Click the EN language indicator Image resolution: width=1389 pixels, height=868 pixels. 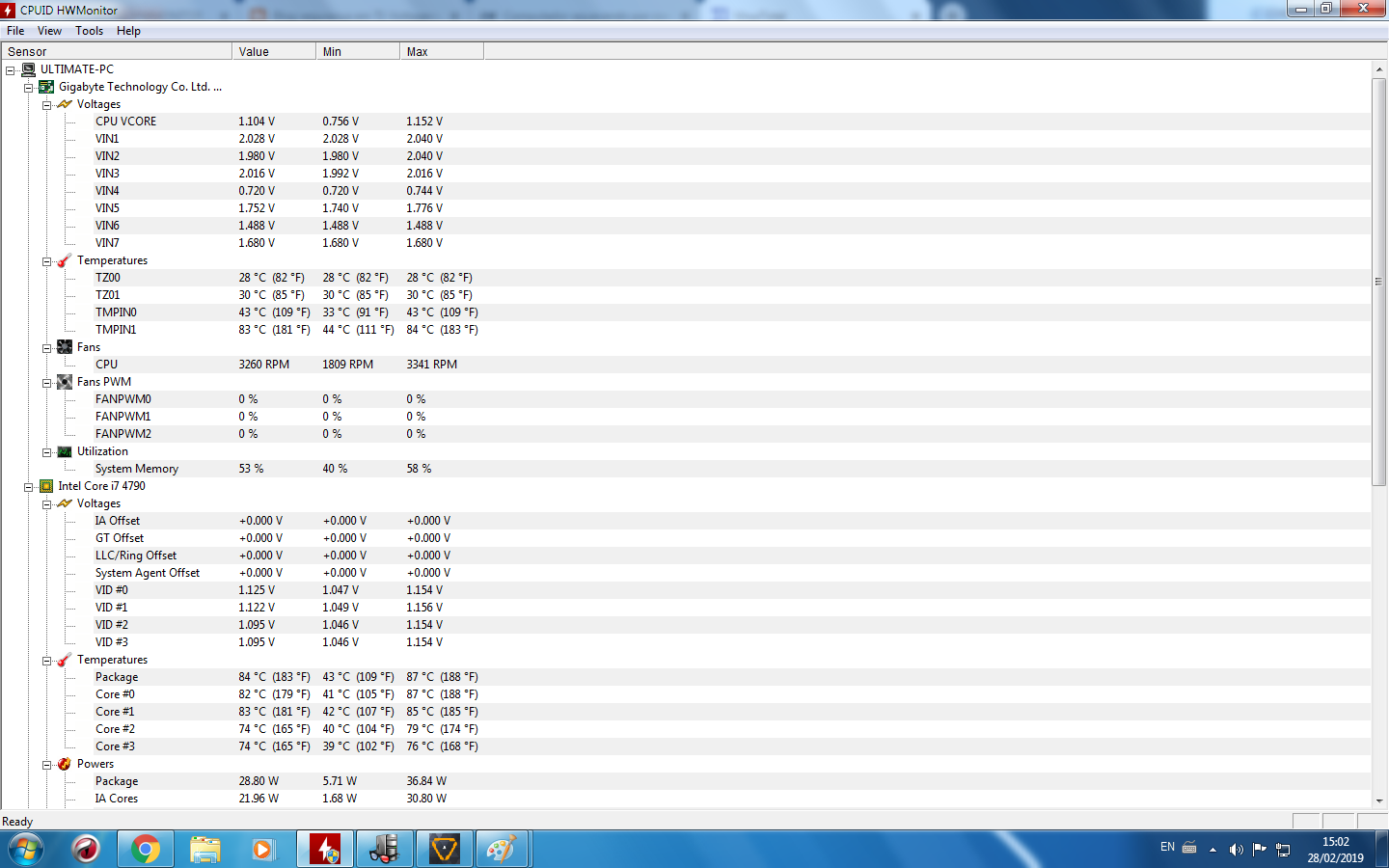coord(1167,848)
